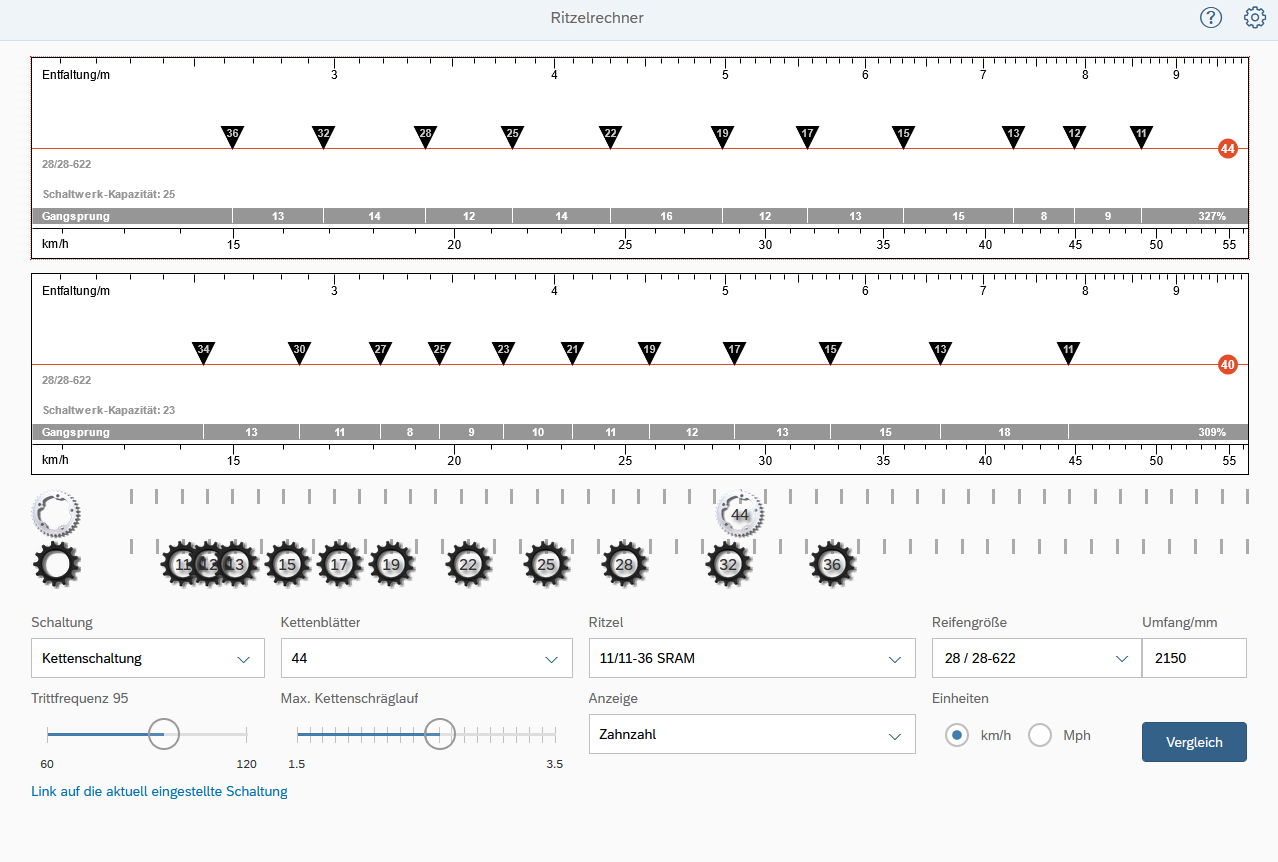
Task: Expand the Reifengröße 28 / 28-622 dropdown
Action: coord(1035,658)
